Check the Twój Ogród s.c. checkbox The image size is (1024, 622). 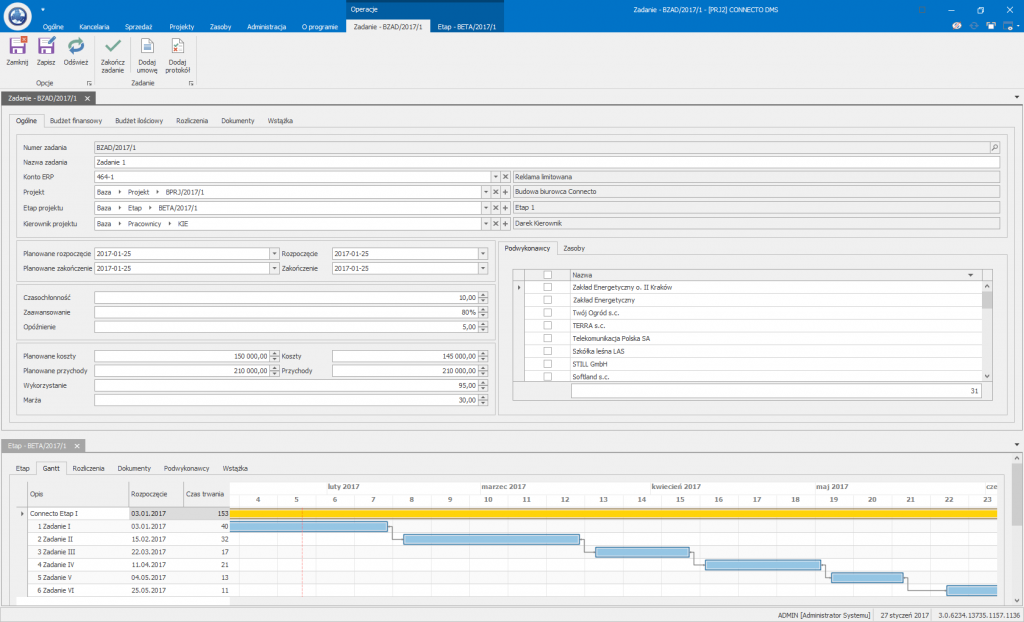click(548, 313)
